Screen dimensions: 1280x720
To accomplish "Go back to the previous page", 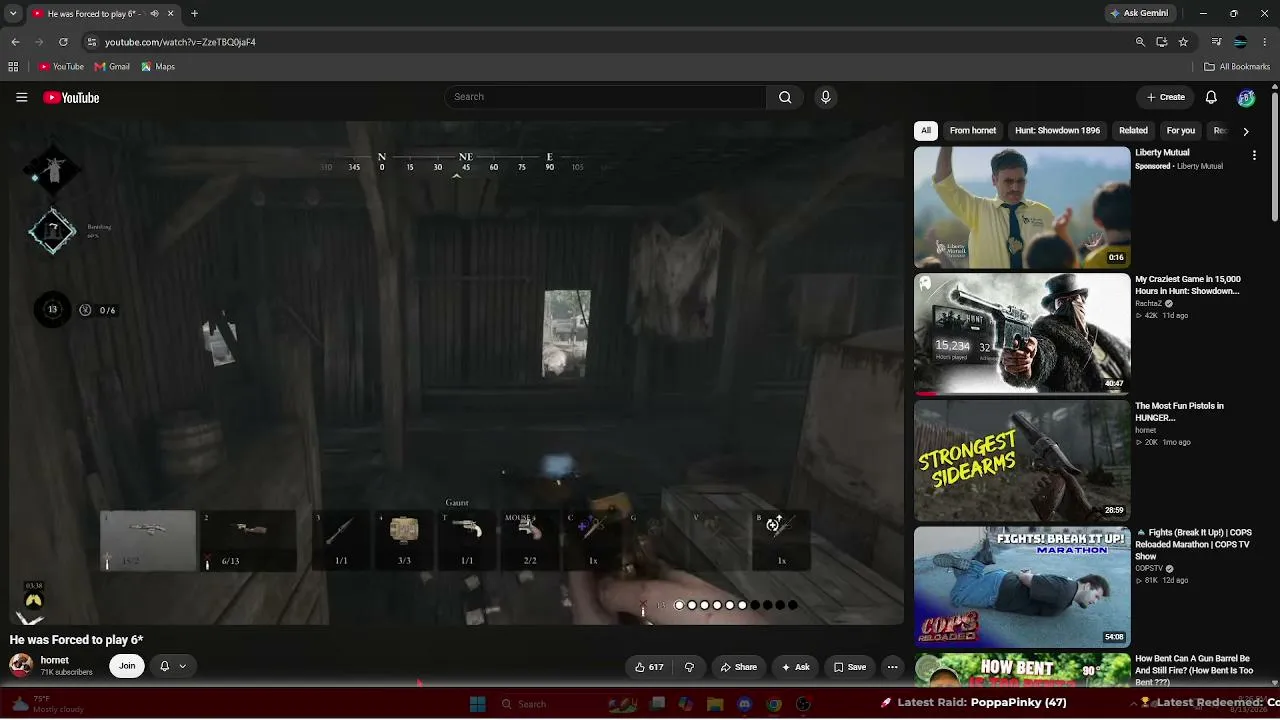I will click(x=15, y=42).
